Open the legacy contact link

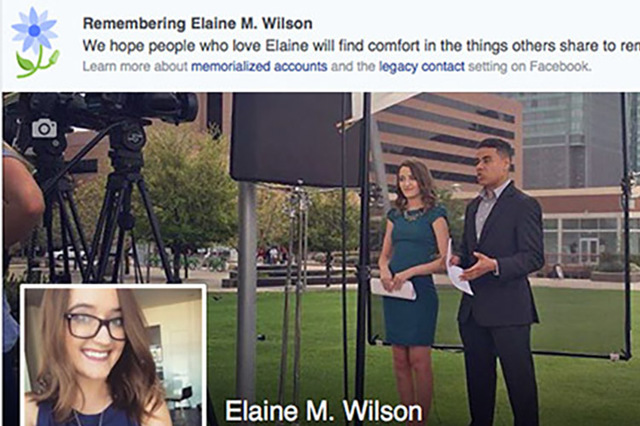tap(422, 66)
